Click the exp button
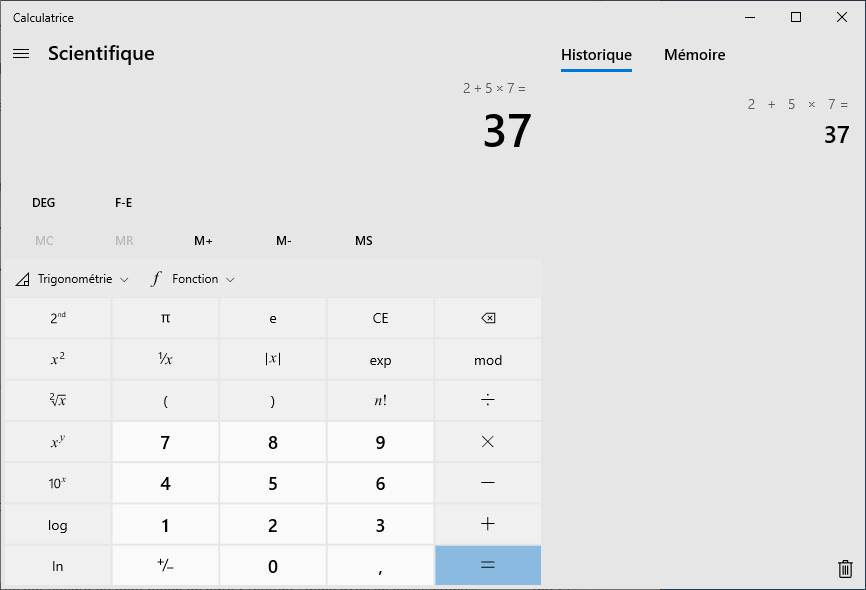This screenshot has height=590, width=866. coord(380,359)
